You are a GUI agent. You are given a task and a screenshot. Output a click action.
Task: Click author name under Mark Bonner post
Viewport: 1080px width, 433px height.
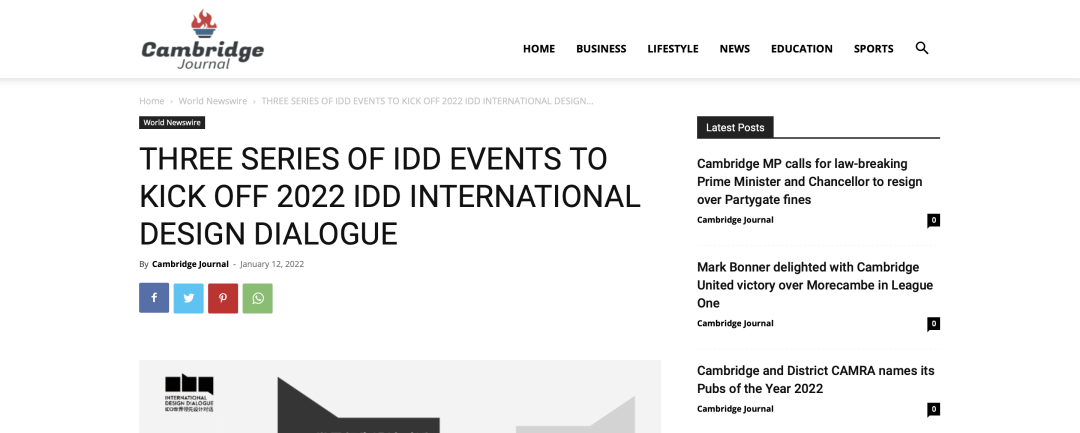(x=735, y=323)
